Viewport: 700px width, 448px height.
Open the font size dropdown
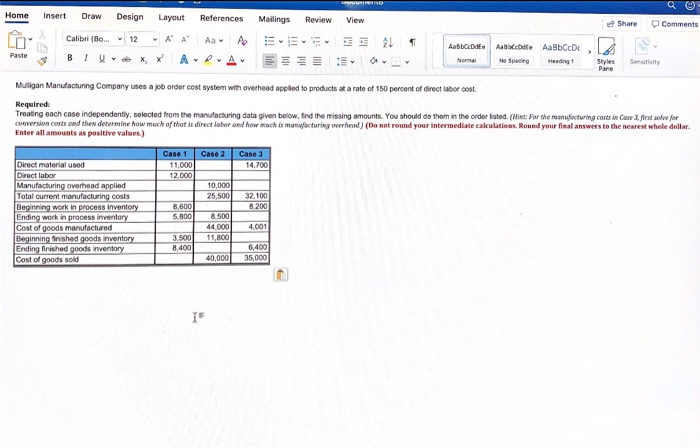(154, 40)
